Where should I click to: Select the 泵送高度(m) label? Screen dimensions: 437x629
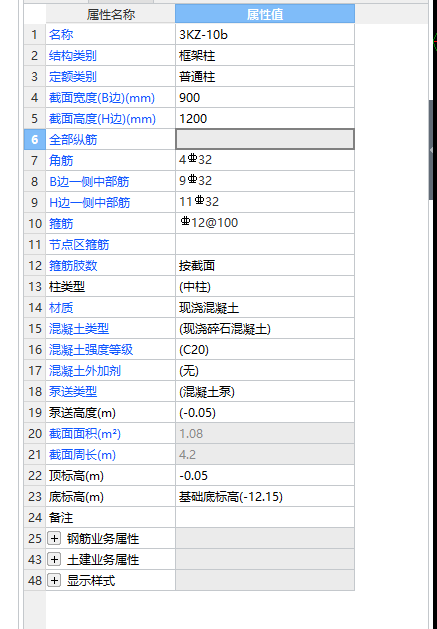click(x=82, y=412)
